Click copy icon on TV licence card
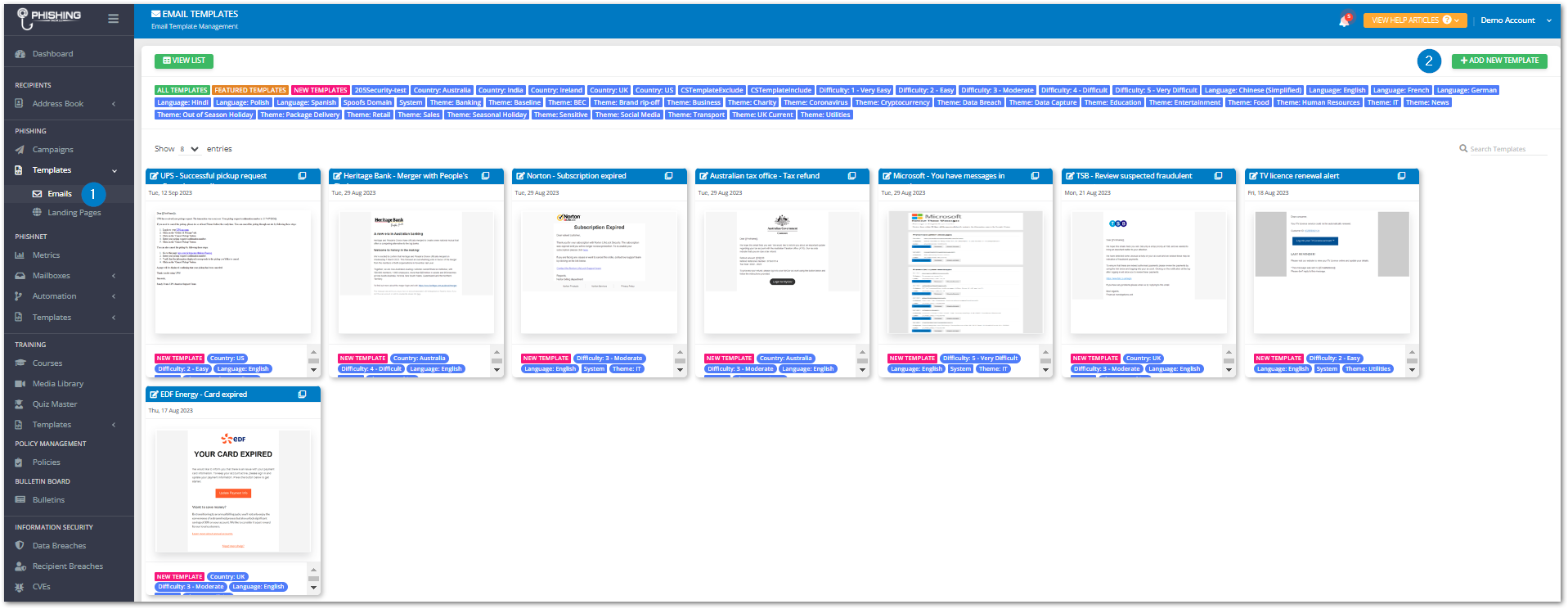 tap(1401, 176)
